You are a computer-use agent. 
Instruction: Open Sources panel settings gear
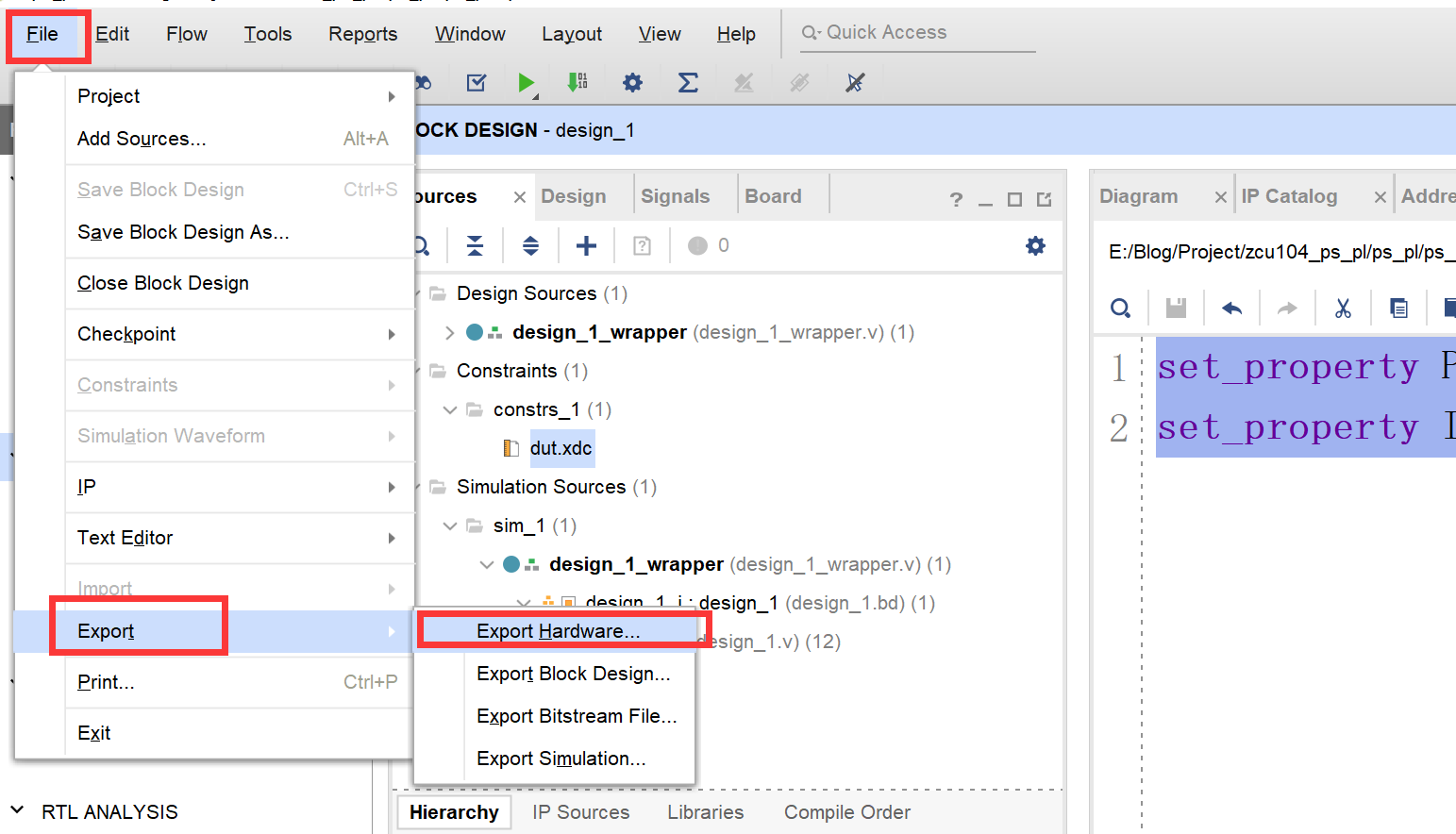coord(1035,246)
